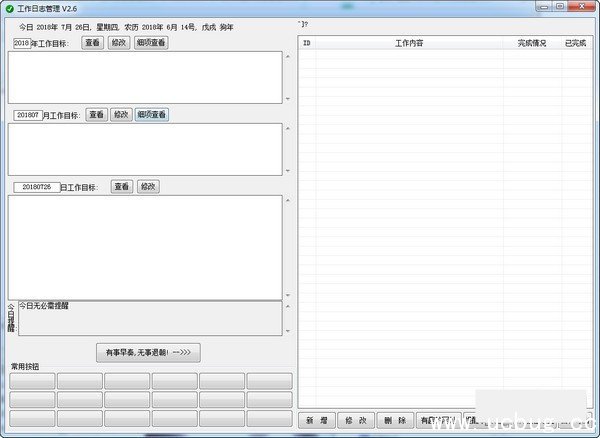Image resolution: width=600 pixels, height=438 pixels.
Task: Click 查看 button for daily work goal
Action: tap(122, 187)
